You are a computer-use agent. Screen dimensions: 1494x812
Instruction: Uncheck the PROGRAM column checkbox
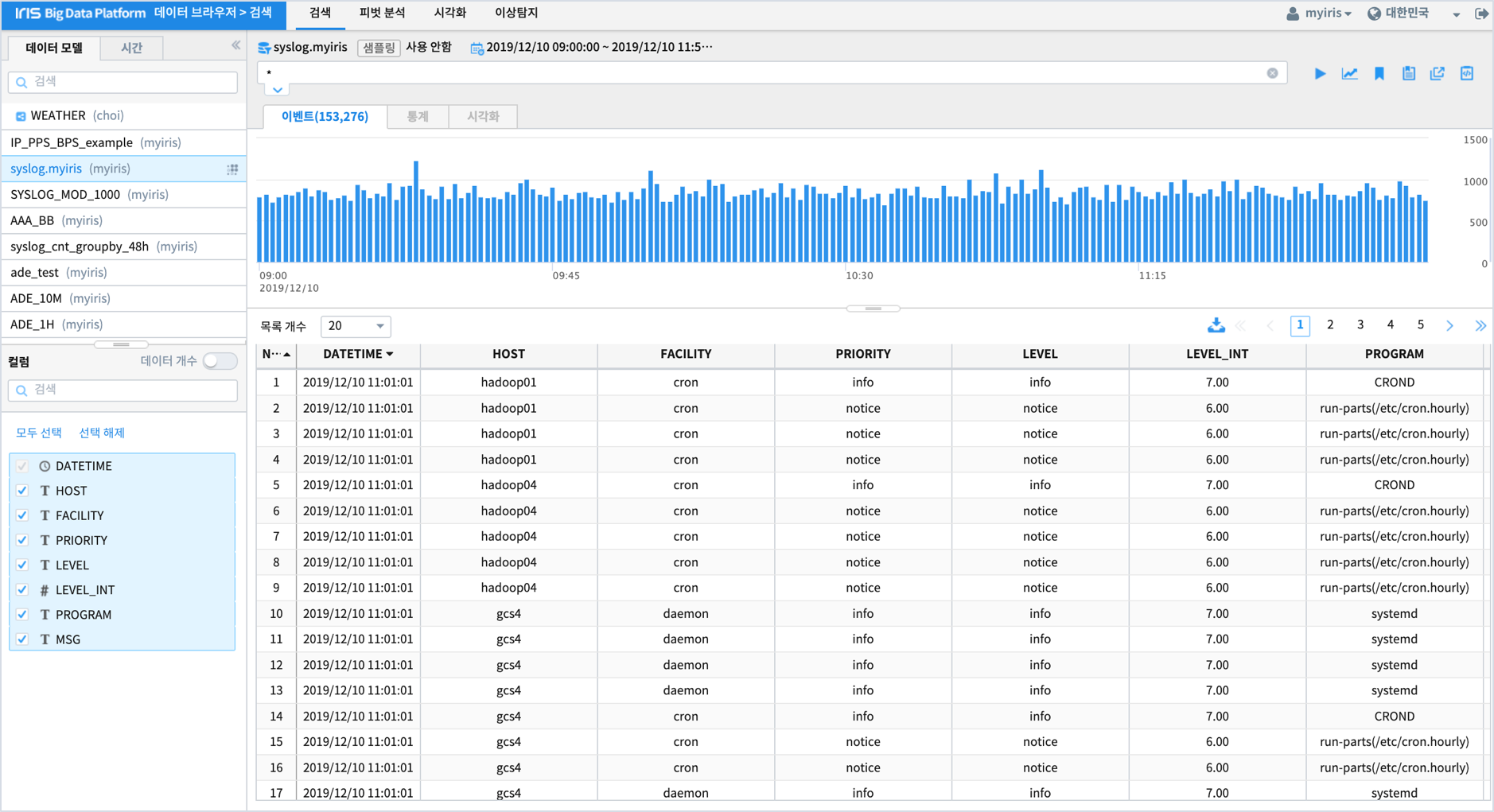(22, 614)
